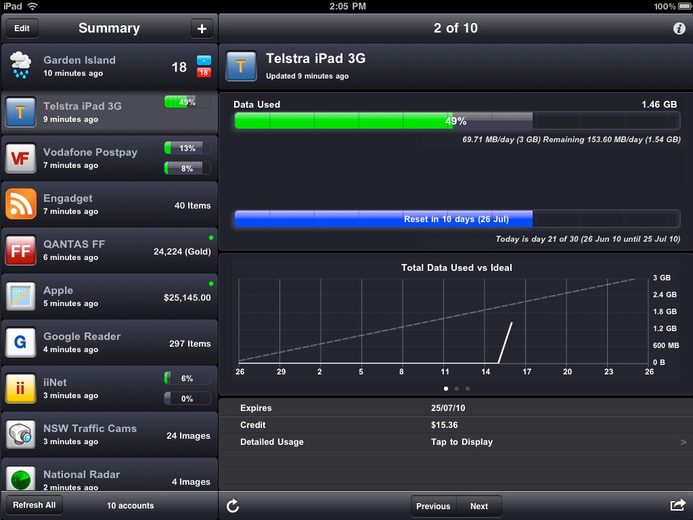Tap Updated 9 minutes ago text
Screen dimensions: 693x520
(x=307, y=76)
